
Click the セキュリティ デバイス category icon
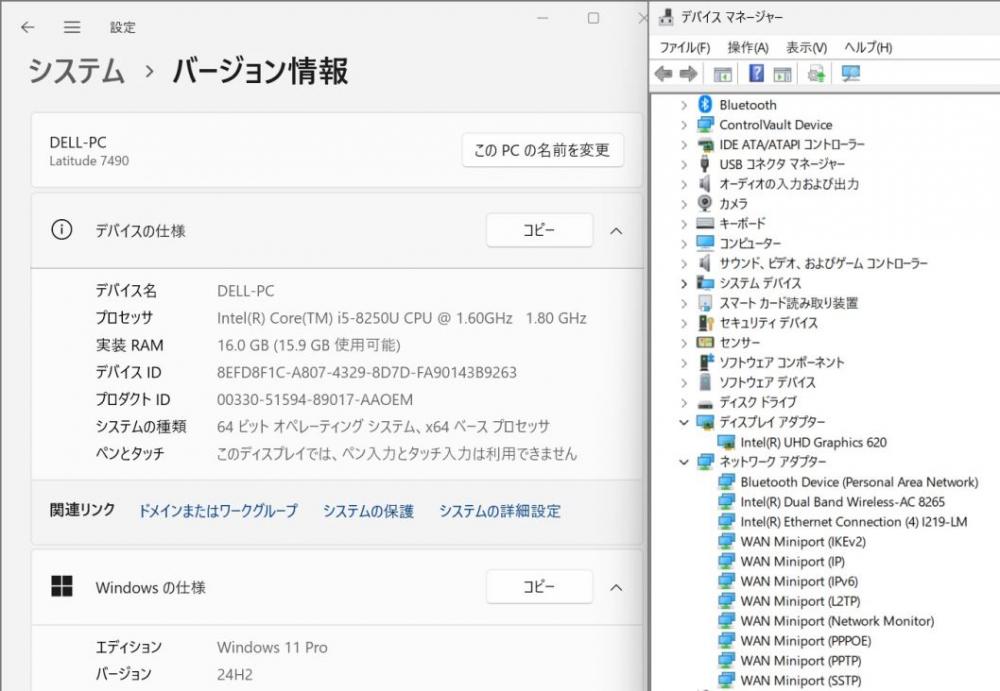pos(705,323)
